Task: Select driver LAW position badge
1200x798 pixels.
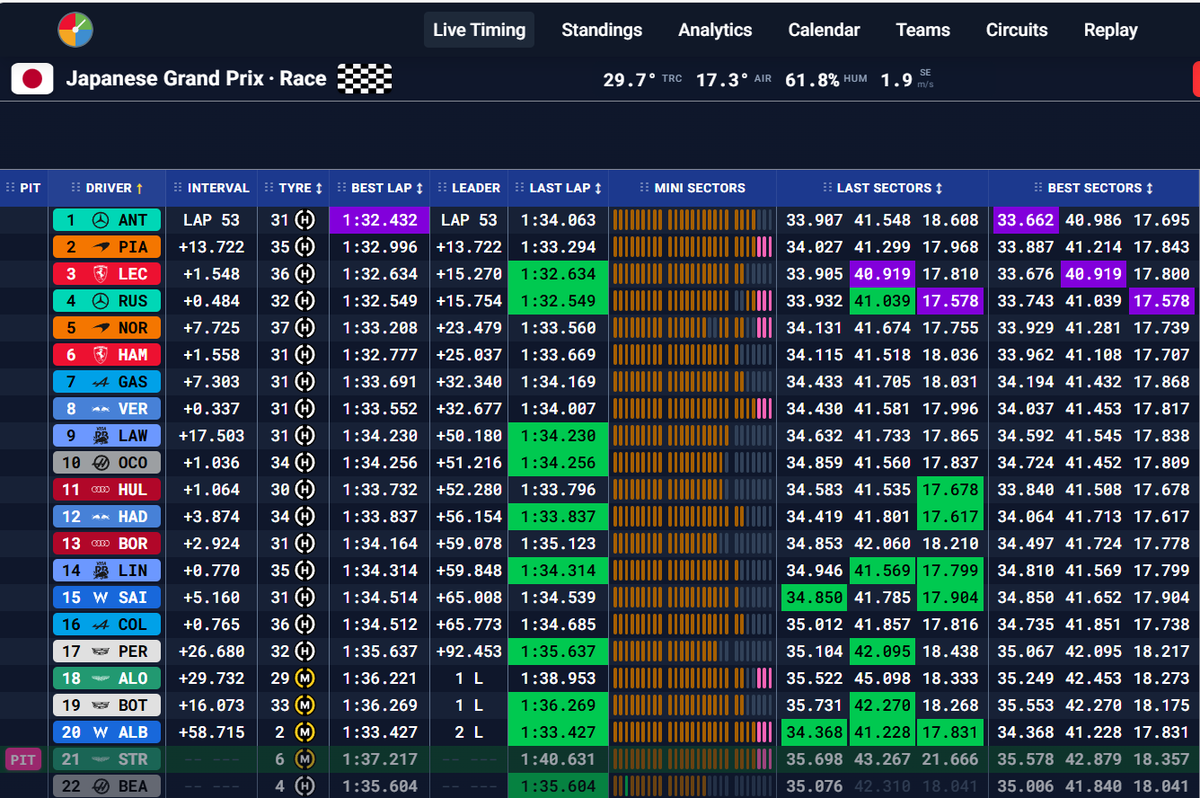Action: [106, 436]
